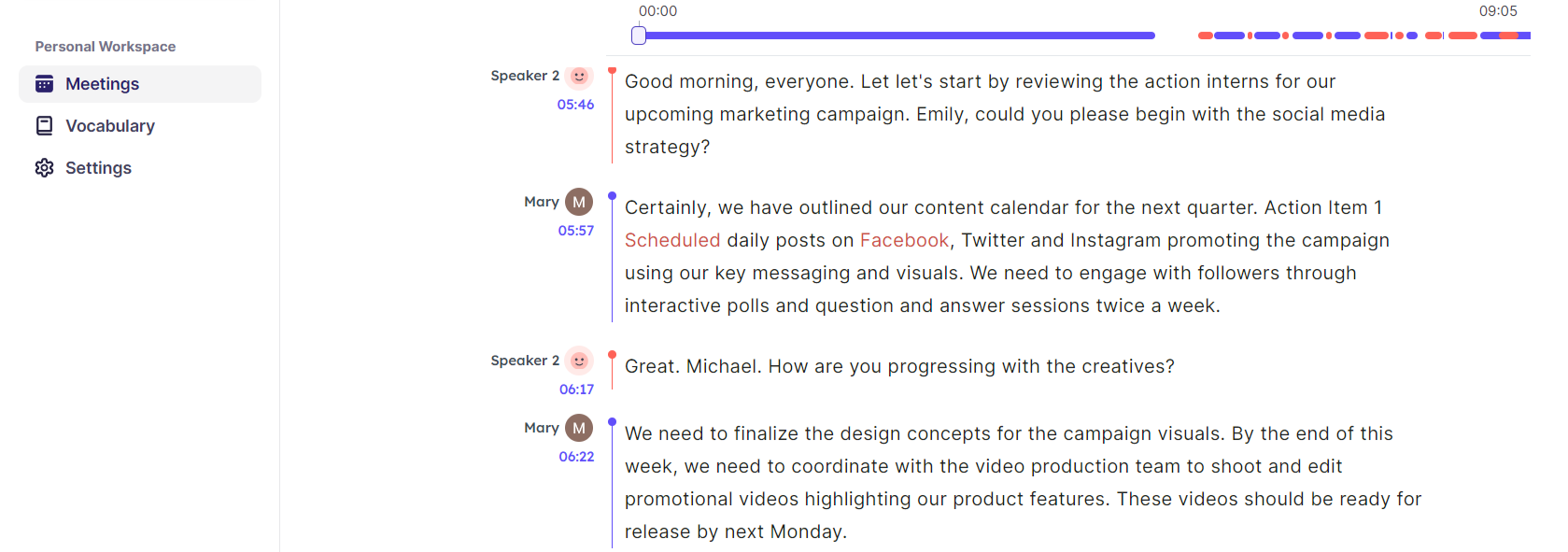Image resolution: width=1568 pixels, height=552 pixels.
Task: Open the Meetings section
Action: point(102,84)
